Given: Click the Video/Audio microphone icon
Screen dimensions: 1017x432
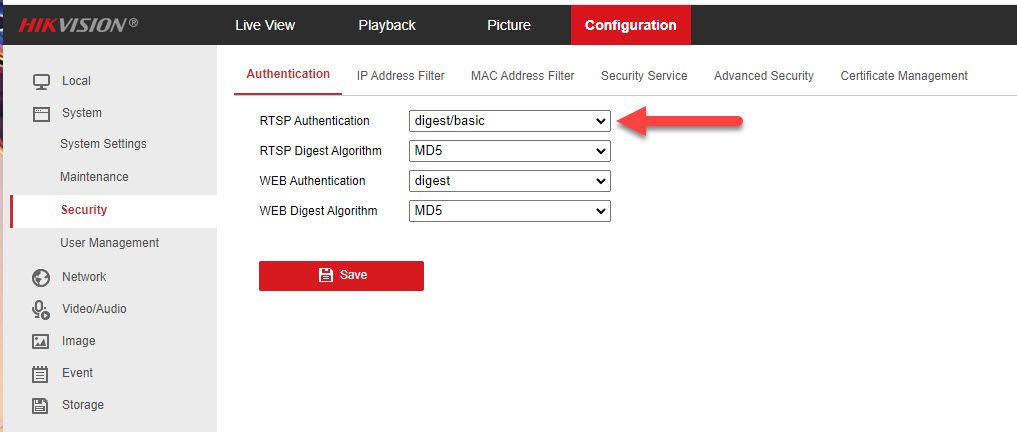Looking at the screenshot, I should click(41, 309).
